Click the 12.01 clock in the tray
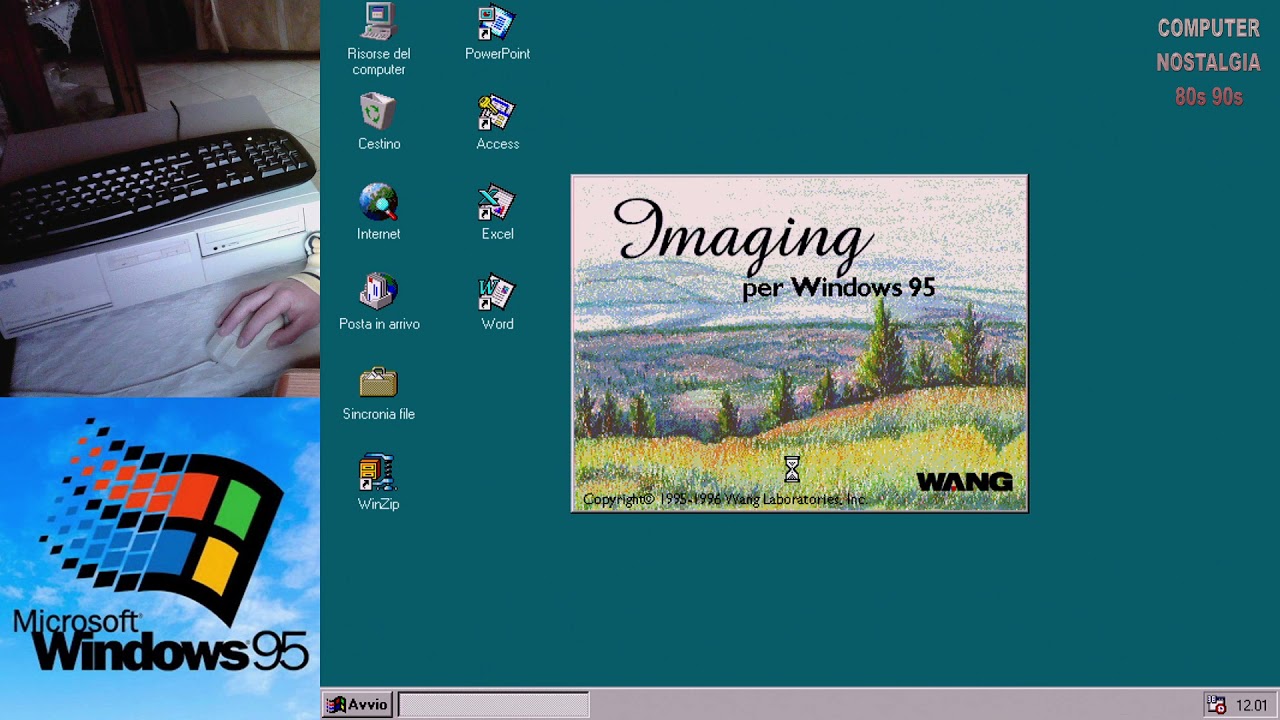 pos(1251,706)
